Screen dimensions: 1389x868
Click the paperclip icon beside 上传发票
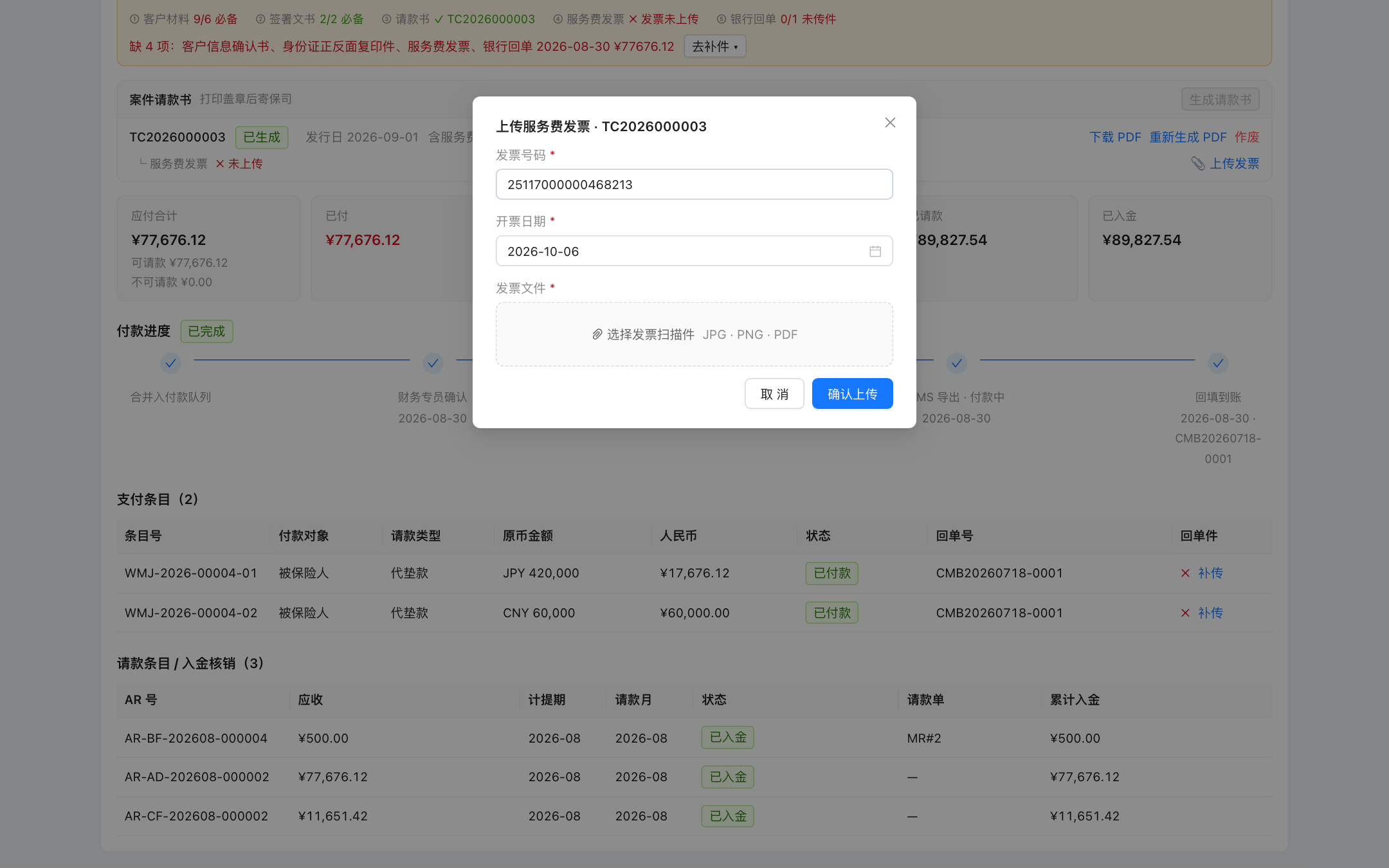[x=1197, y=163]
